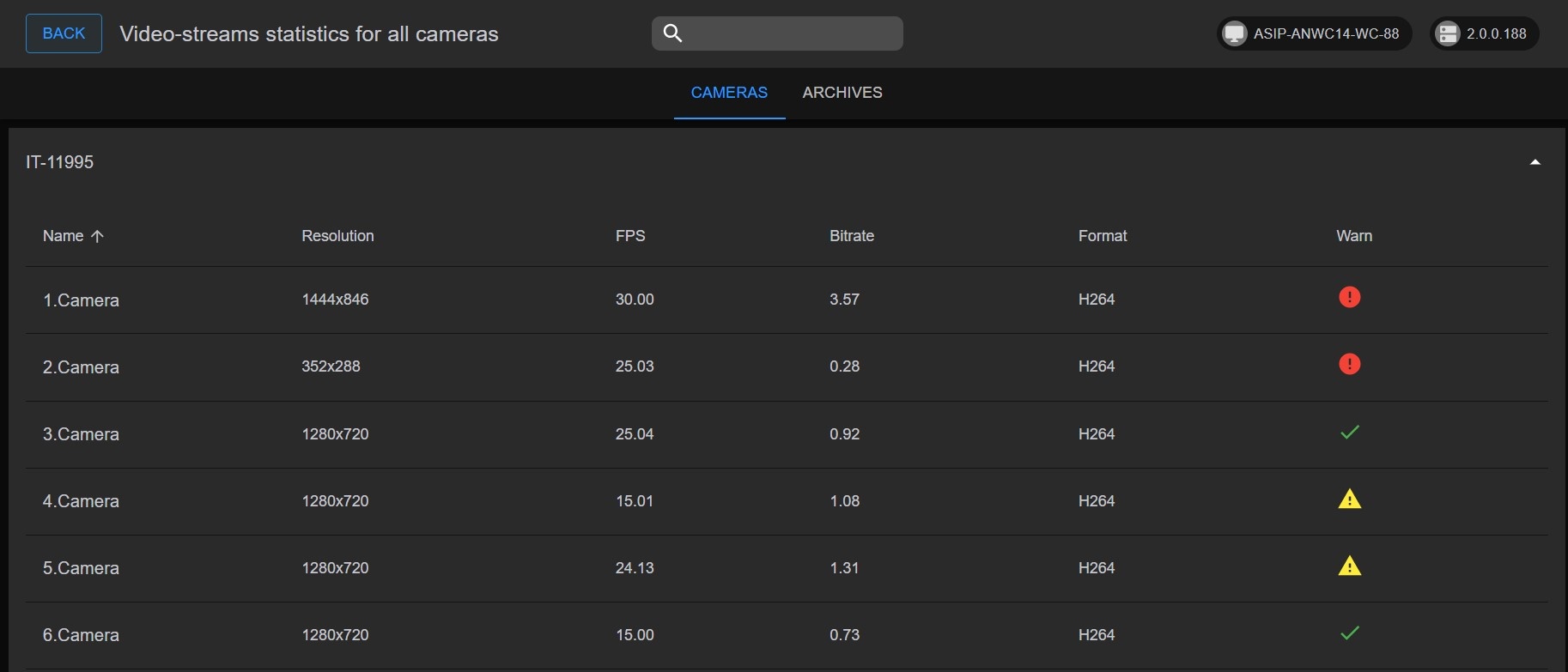Click into the search input field
The image size is (1568, 672).
(790, 33)
